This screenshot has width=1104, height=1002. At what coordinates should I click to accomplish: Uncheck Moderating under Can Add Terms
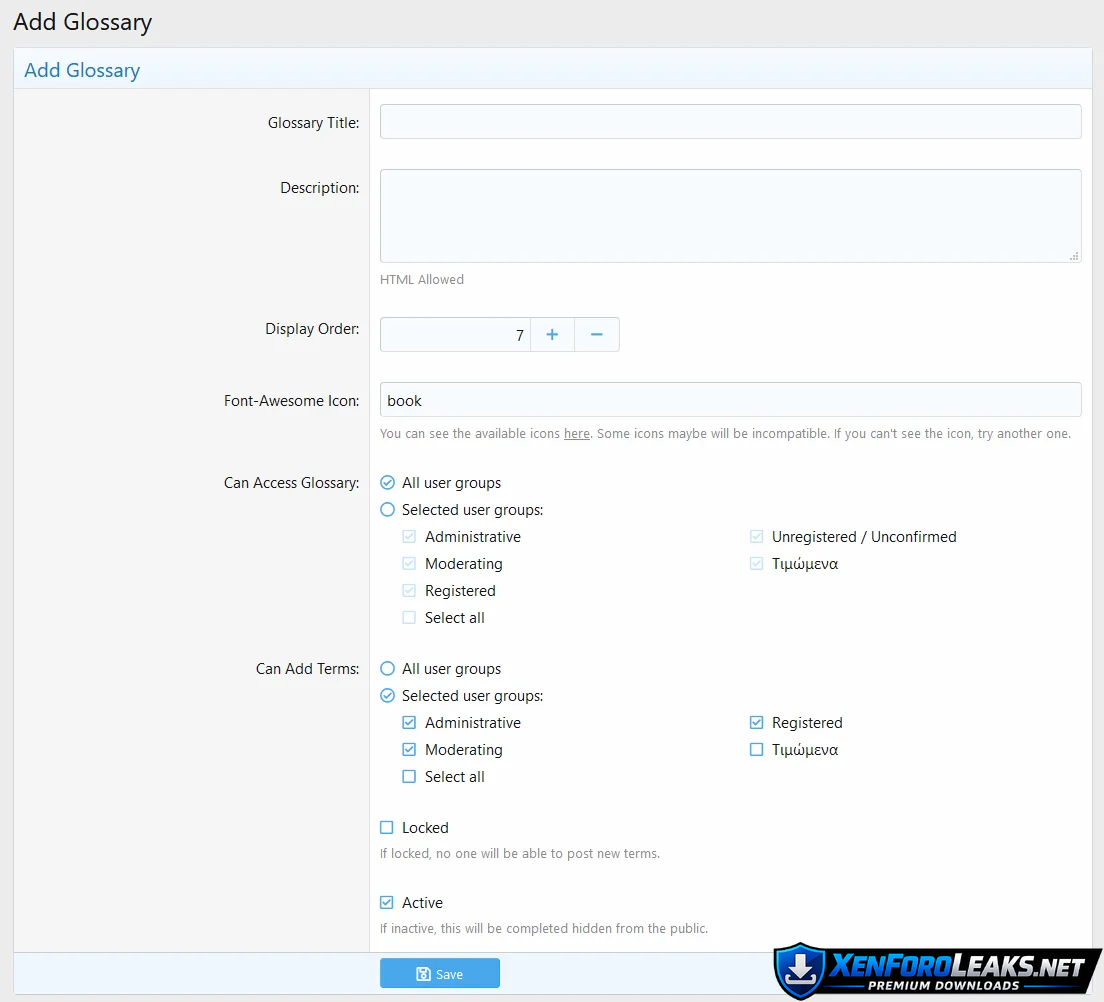[x=409, y=750]
